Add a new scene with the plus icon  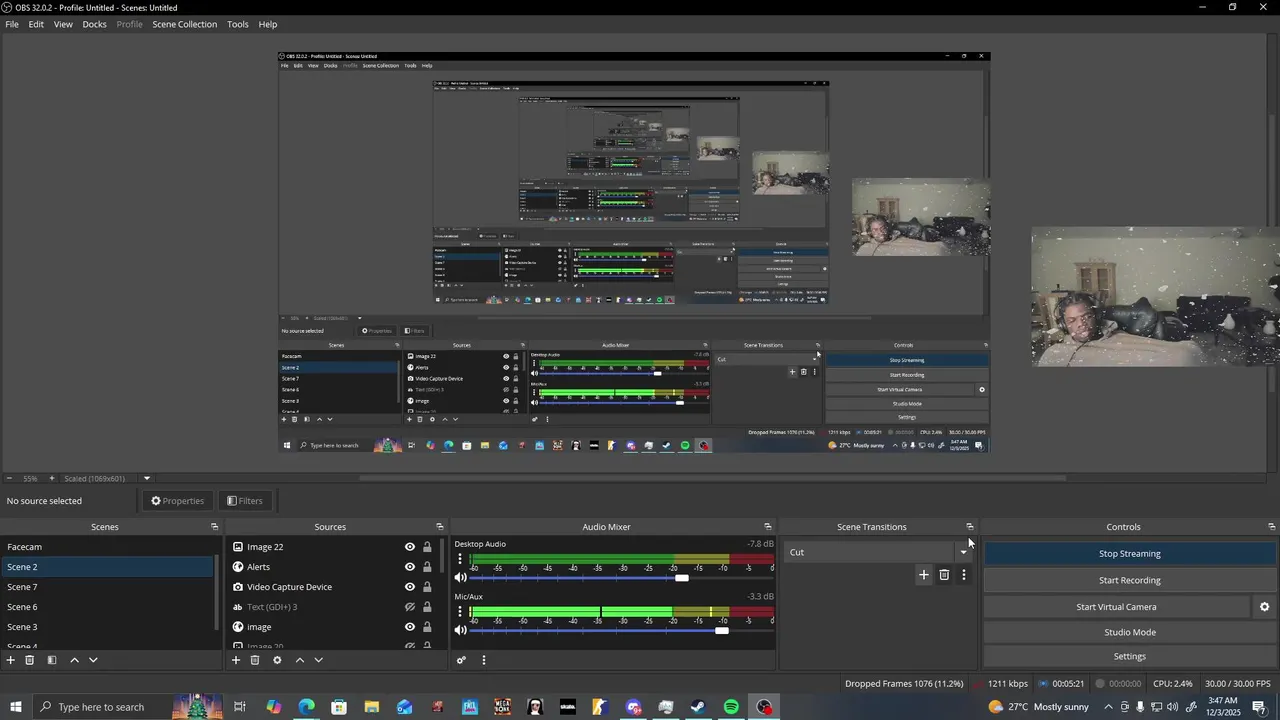(11, 660)
